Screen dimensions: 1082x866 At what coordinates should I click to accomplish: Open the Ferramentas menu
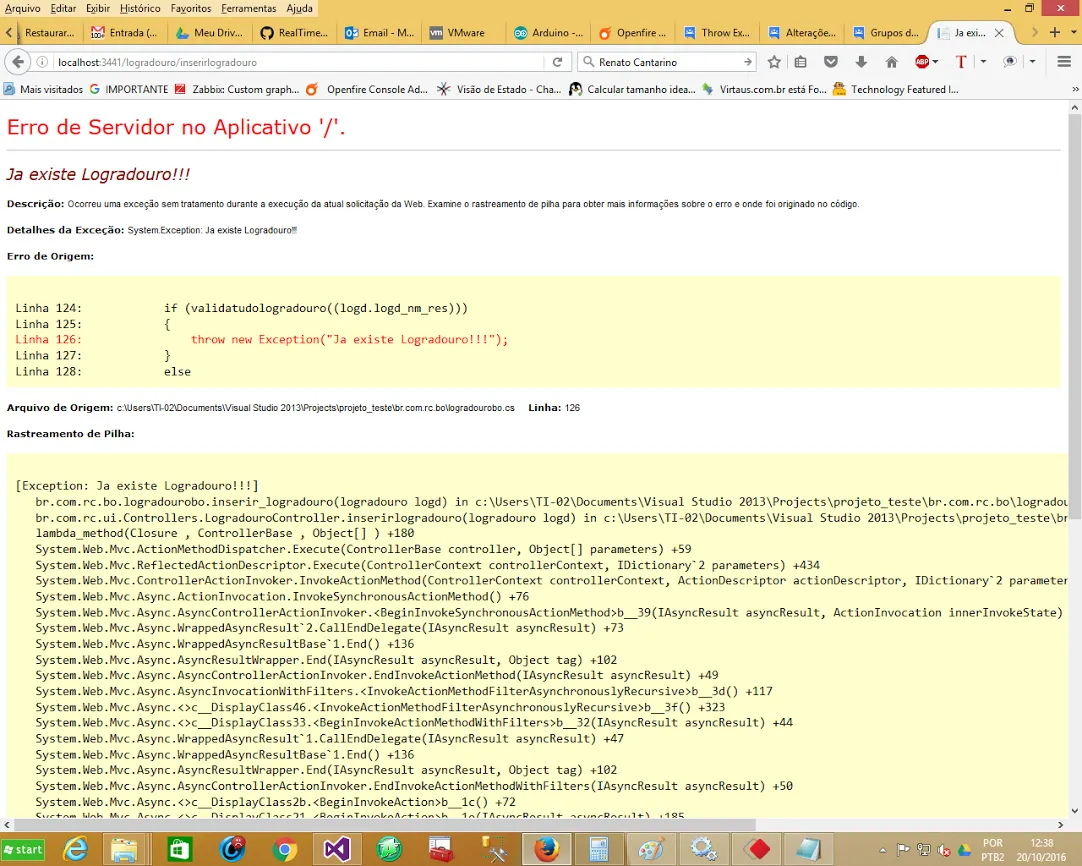[249, 8]
